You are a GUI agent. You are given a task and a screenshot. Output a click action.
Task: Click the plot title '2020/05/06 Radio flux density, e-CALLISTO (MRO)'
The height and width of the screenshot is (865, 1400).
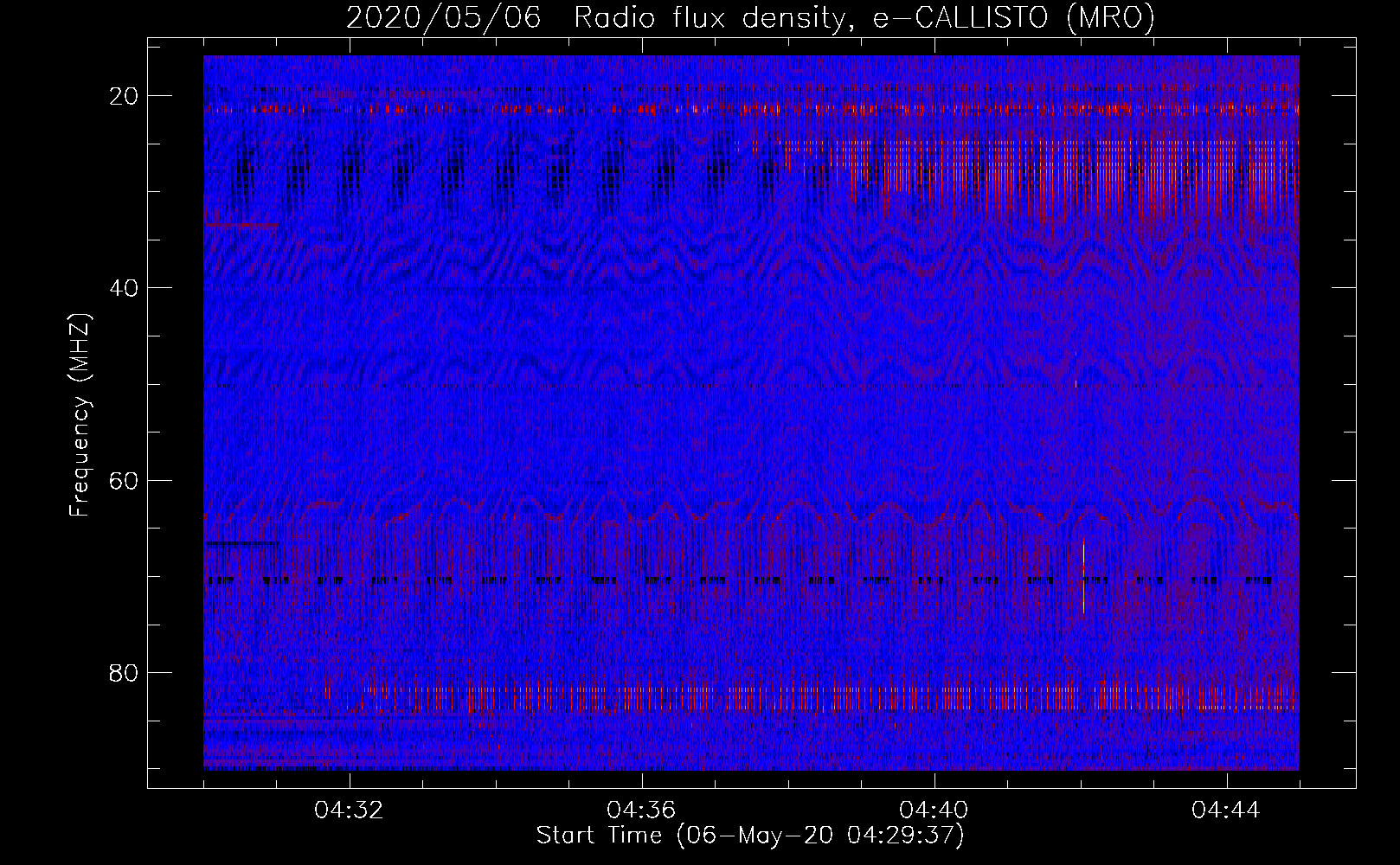tap(750, 17)
